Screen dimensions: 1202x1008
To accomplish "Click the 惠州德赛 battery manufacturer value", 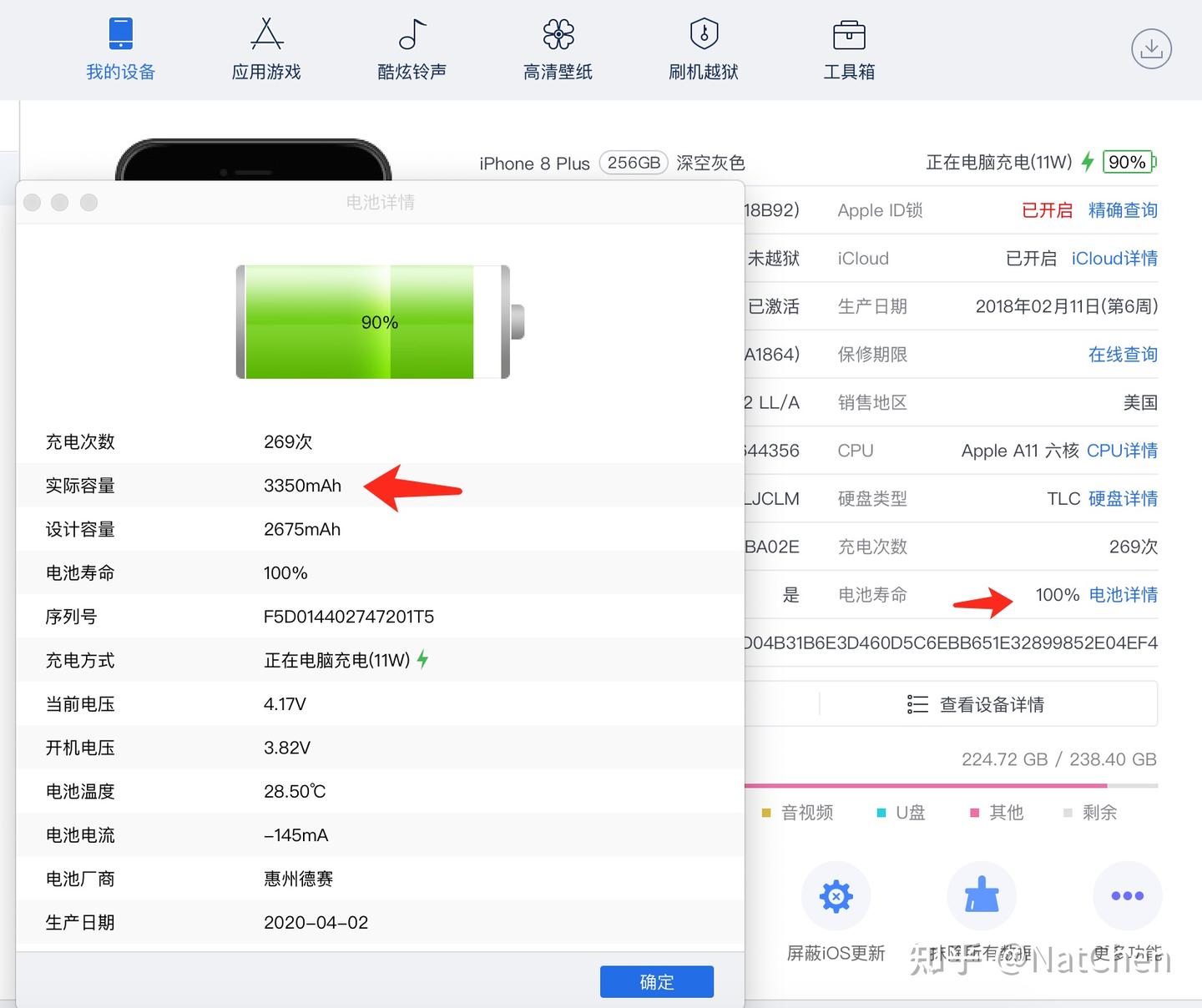I will pos(299,879).
